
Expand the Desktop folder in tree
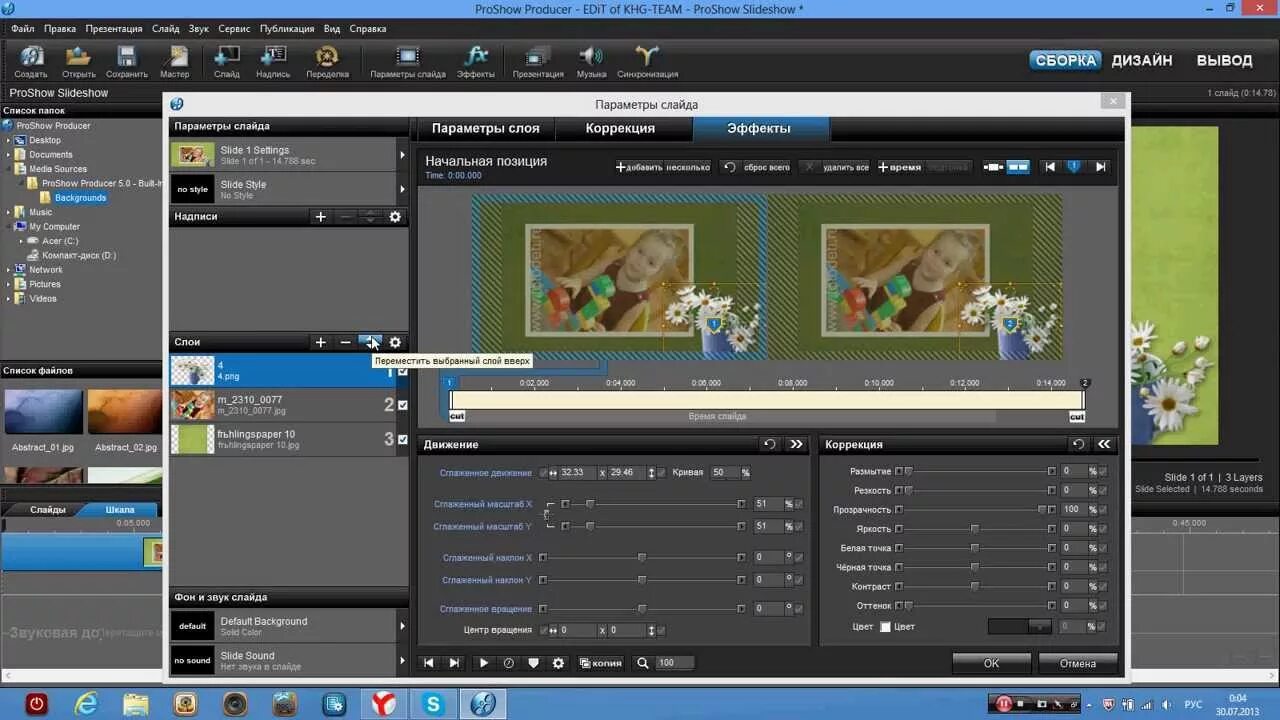point(9,140)
